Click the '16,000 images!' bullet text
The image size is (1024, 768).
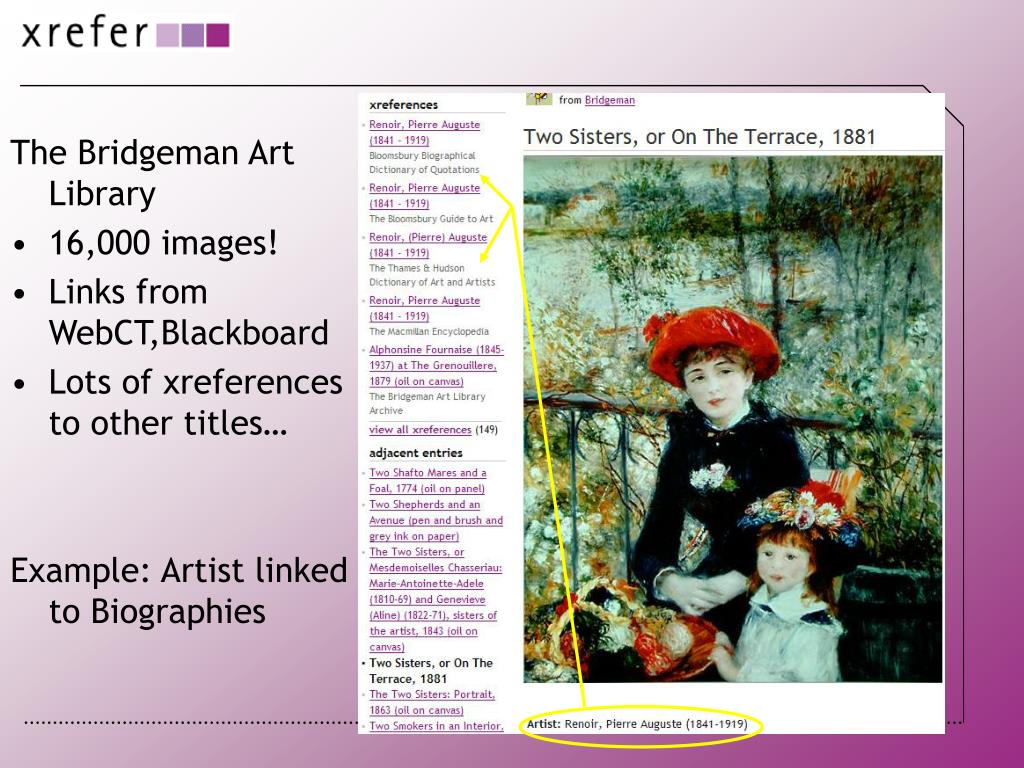(163, 242)
